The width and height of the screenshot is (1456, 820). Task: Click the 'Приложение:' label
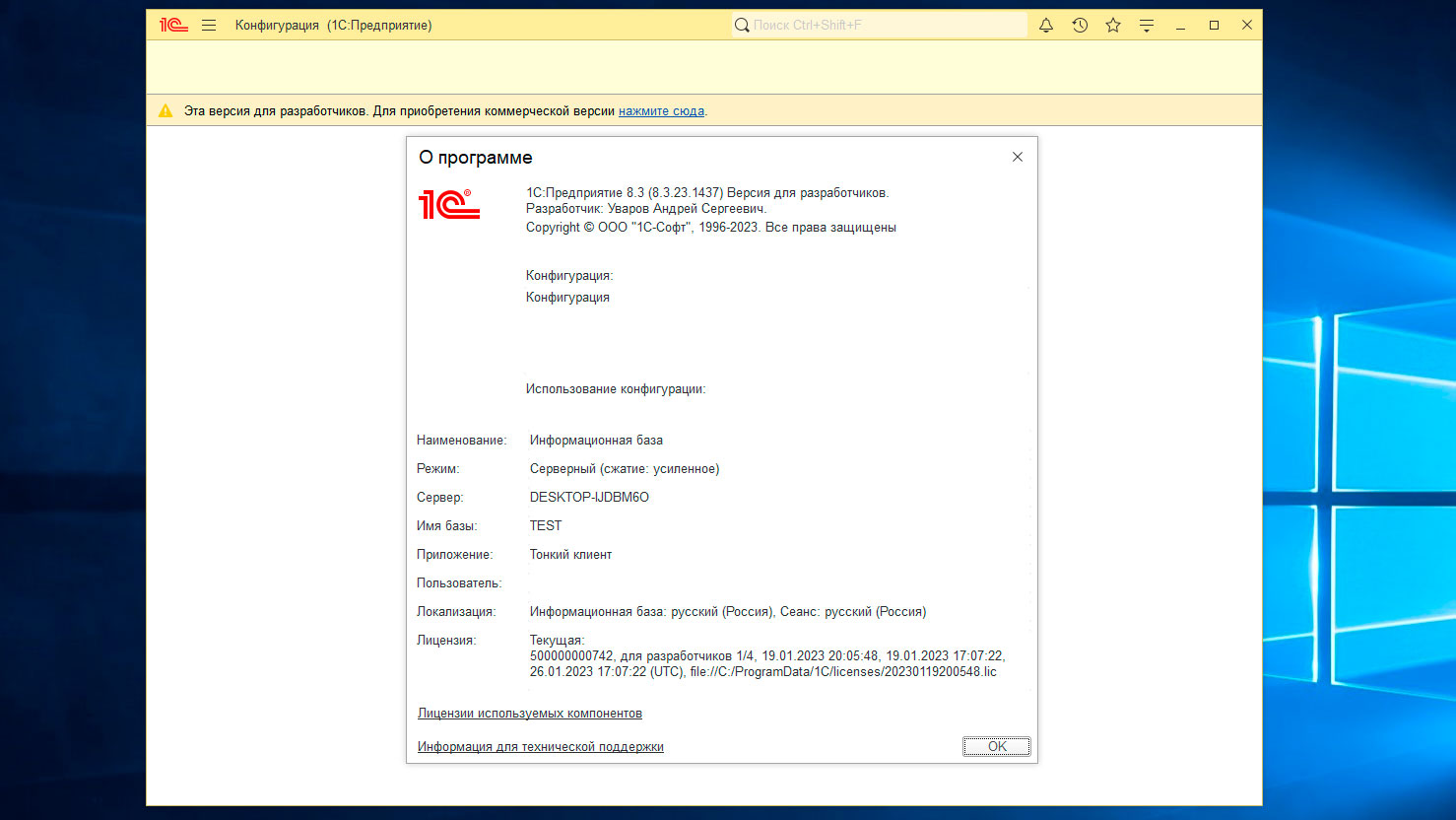click(x=455, y=554)
